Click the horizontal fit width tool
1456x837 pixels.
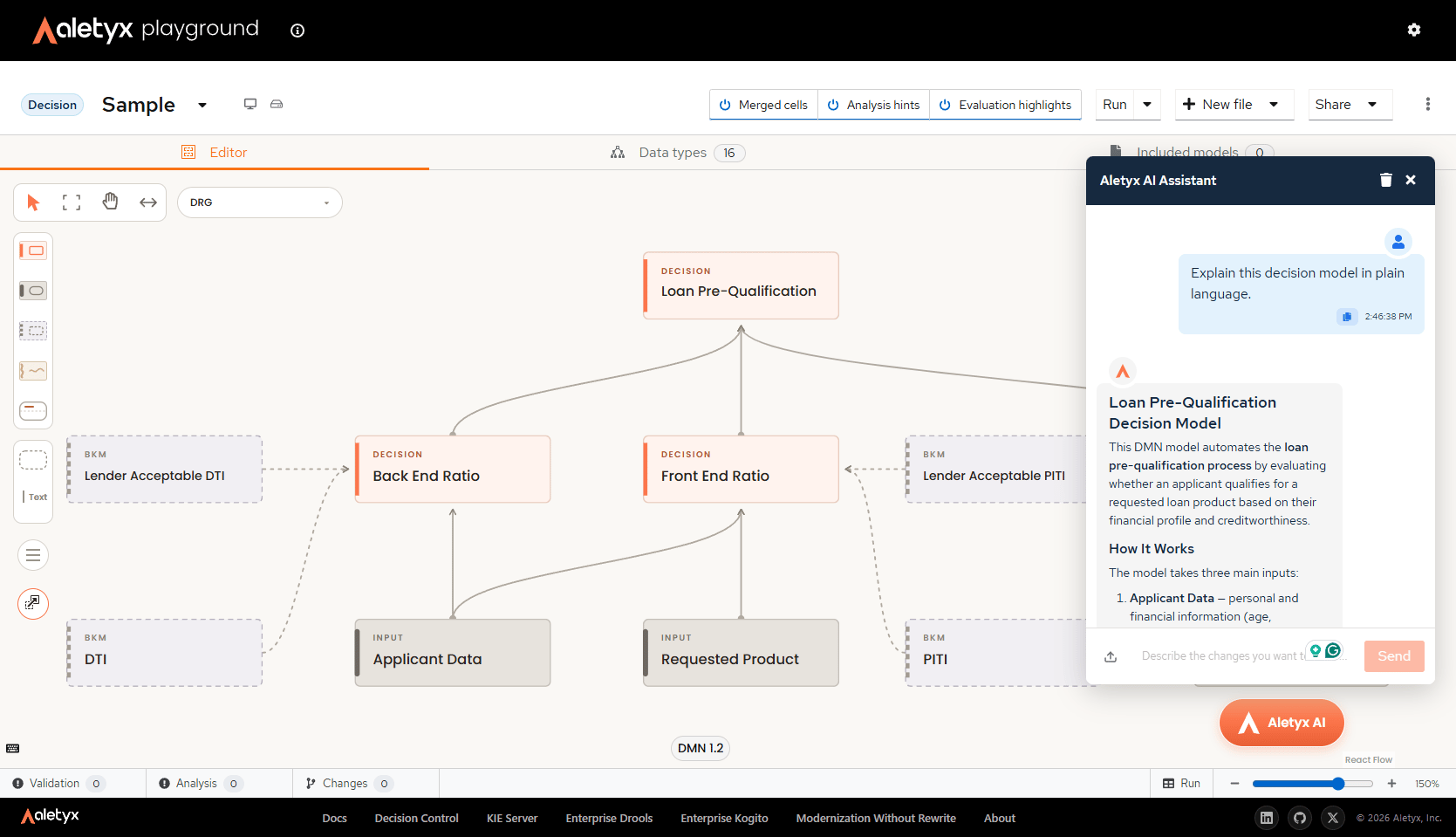tap(148, 202)
